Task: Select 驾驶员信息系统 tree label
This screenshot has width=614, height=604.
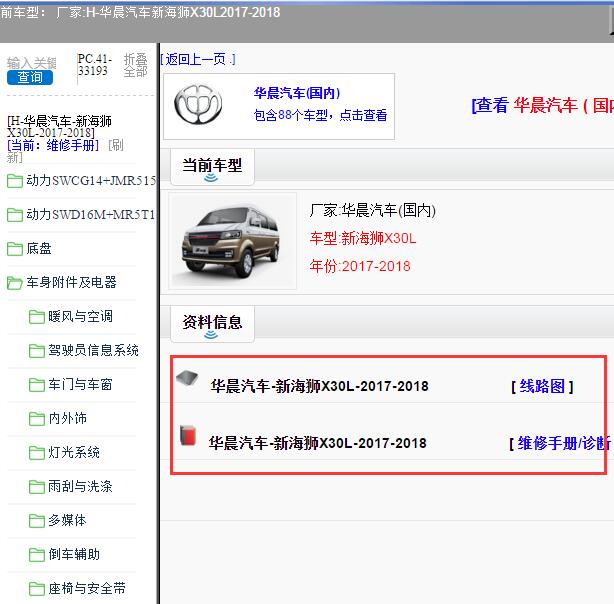Action: [93, 350]
